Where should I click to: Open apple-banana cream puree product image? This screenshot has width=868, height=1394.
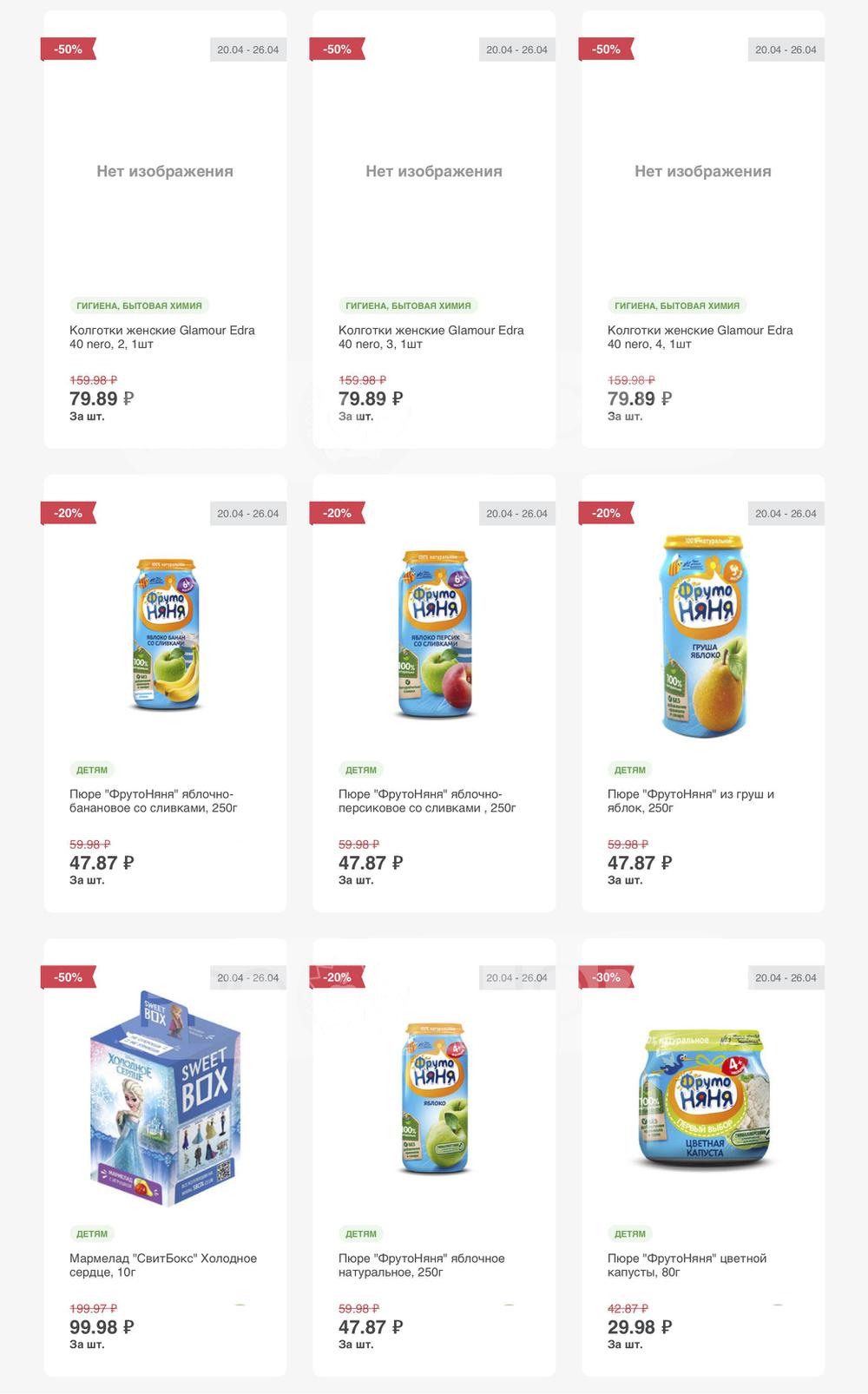coord(166,635)
